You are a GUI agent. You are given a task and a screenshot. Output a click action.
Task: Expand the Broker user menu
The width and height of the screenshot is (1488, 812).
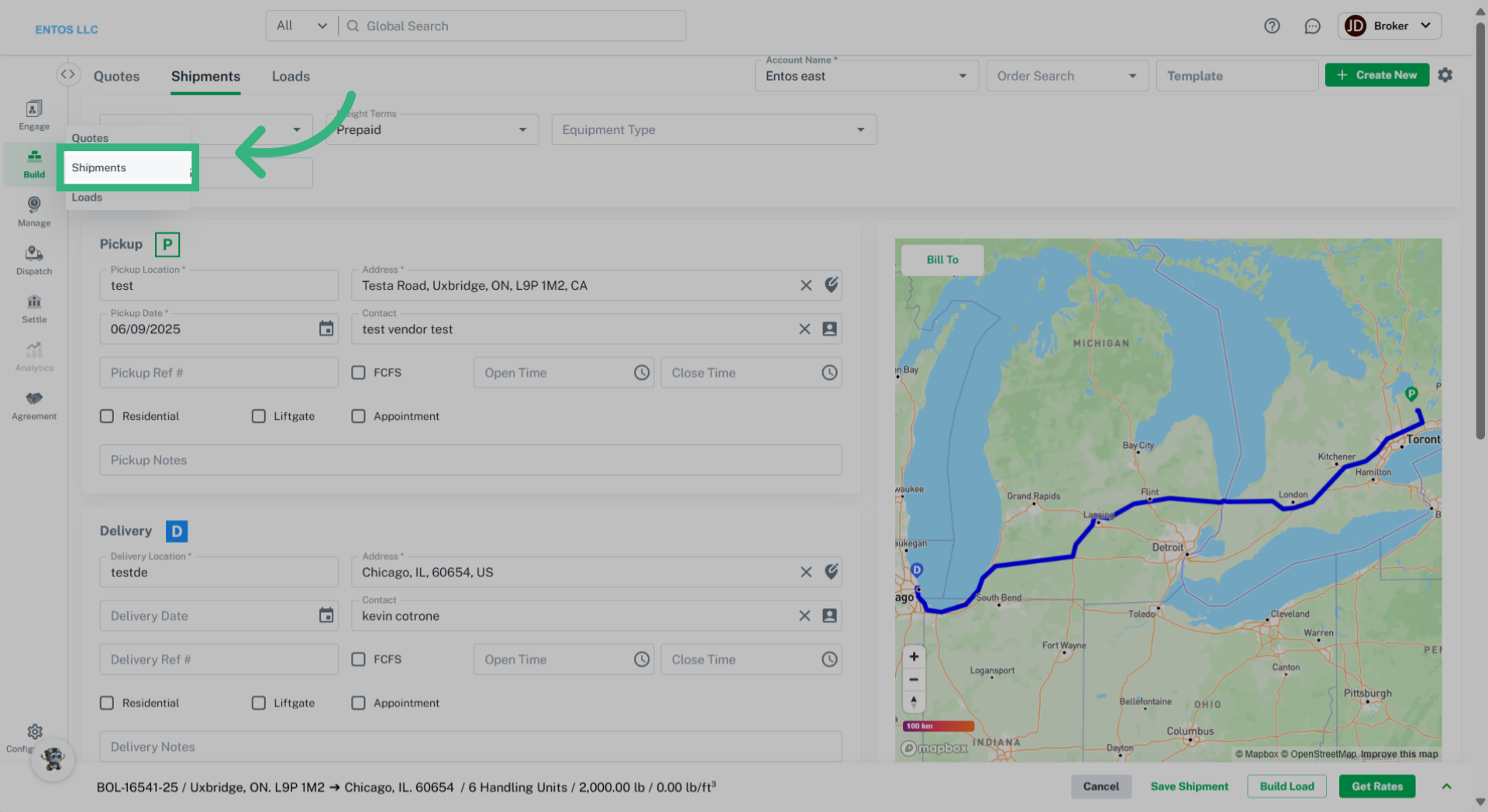1390,26
